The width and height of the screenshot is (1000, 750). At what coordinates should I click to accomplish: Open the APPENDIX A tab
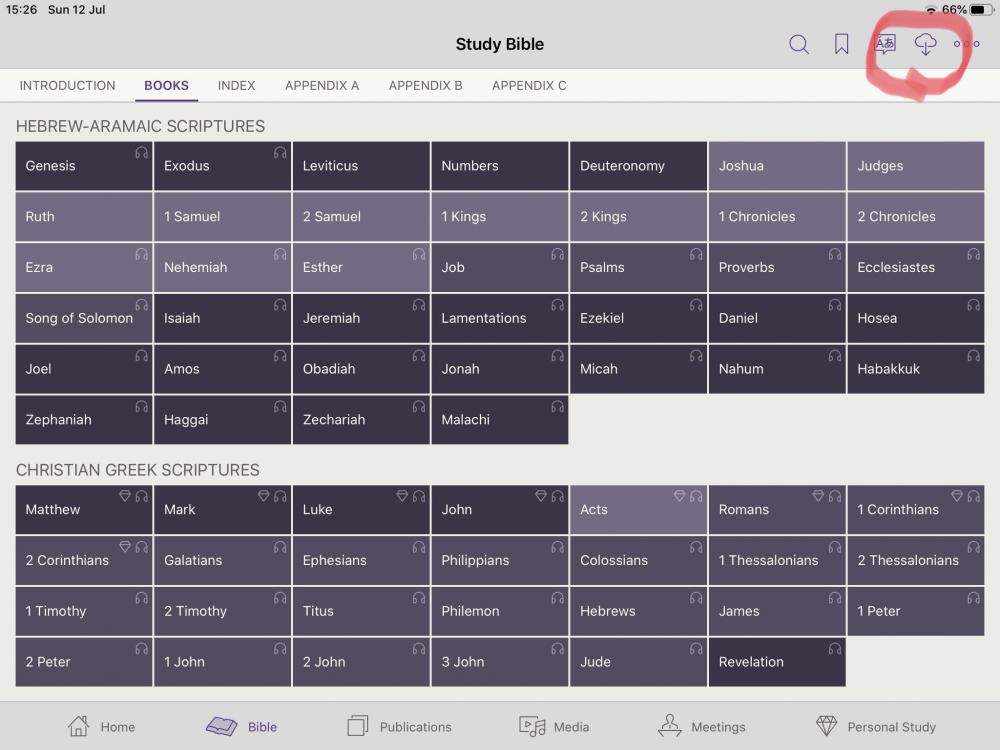click(x=322, y=86)
